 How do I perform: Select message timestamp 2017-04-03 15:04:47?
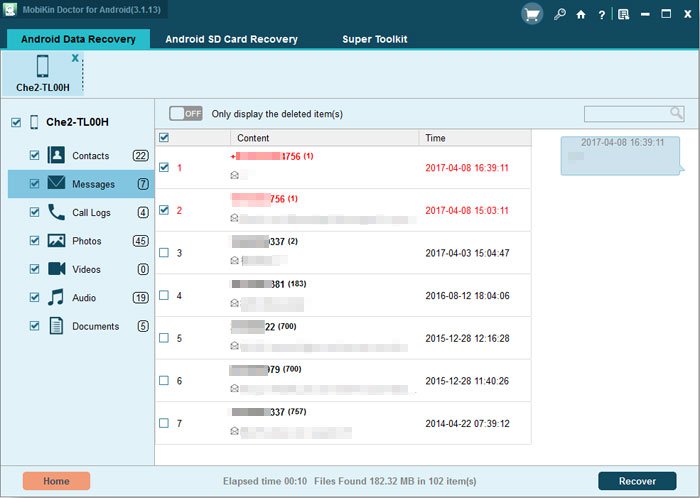[x=467, y=253]
